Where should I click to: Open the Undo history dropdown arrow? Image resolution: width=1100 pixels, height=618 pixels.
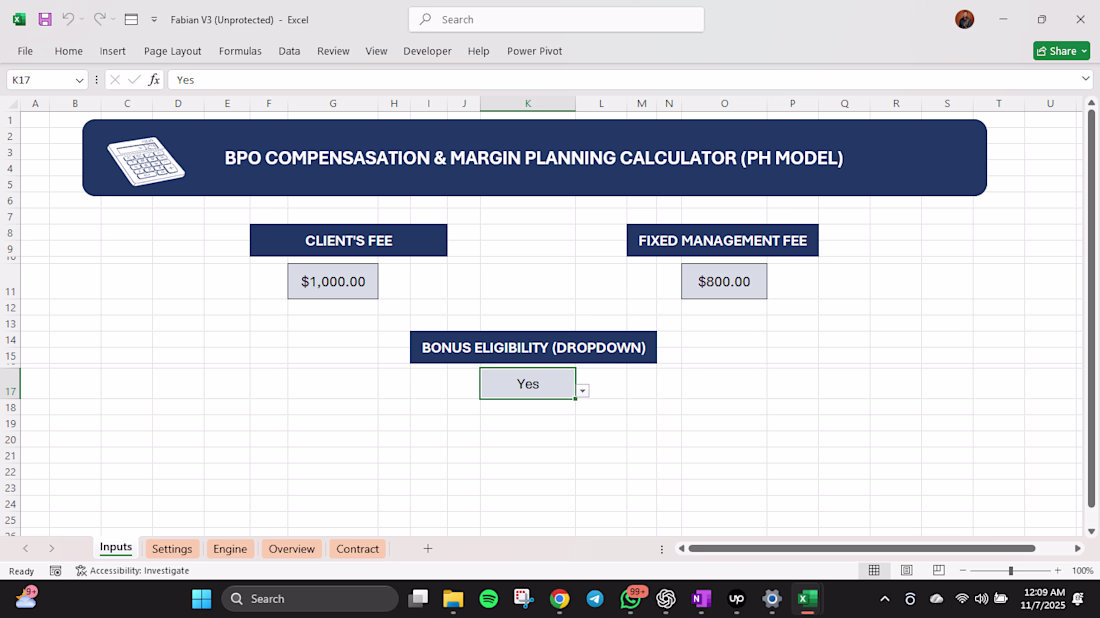pyautogui.click(x=81, y=20)
